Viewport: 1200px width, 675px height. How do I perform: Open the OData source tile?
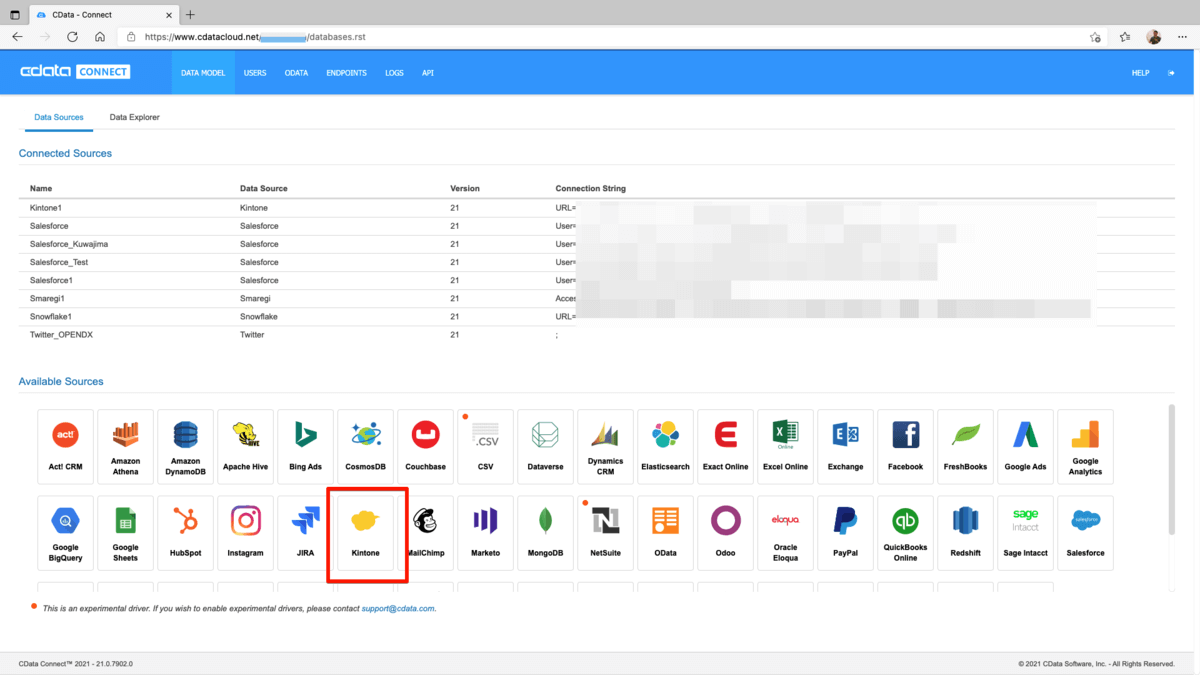point(666,533)
